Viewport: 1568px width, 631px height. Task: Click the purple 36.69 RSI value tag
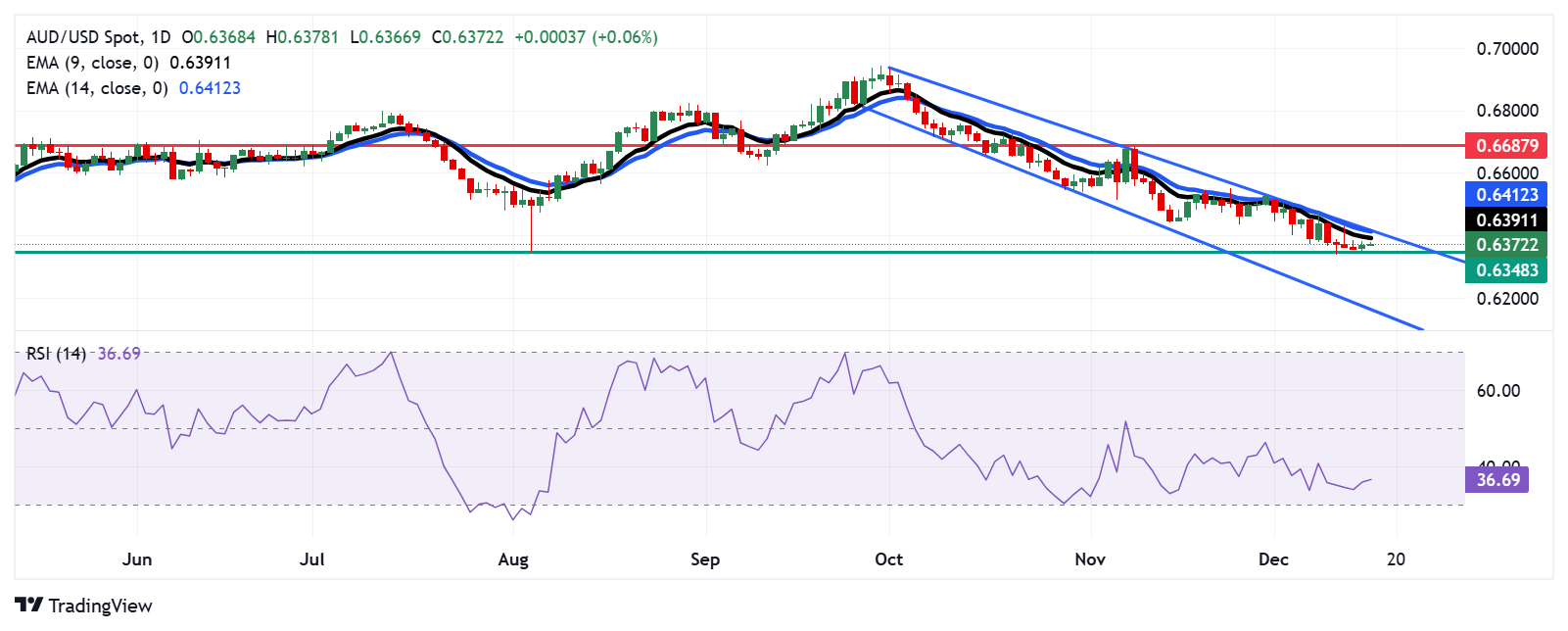pyautogui.click(x=1497, y=479)
